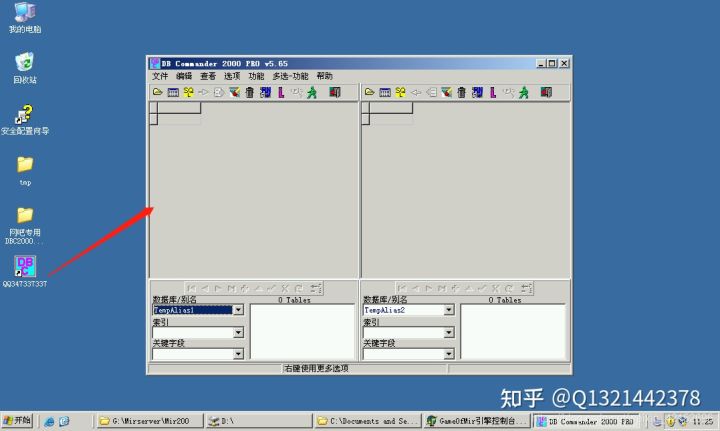The width and height of the screenshot is (720, 431).
Task: Click the trash can icon in left toolbar
Action: click(x=250, y=92)
